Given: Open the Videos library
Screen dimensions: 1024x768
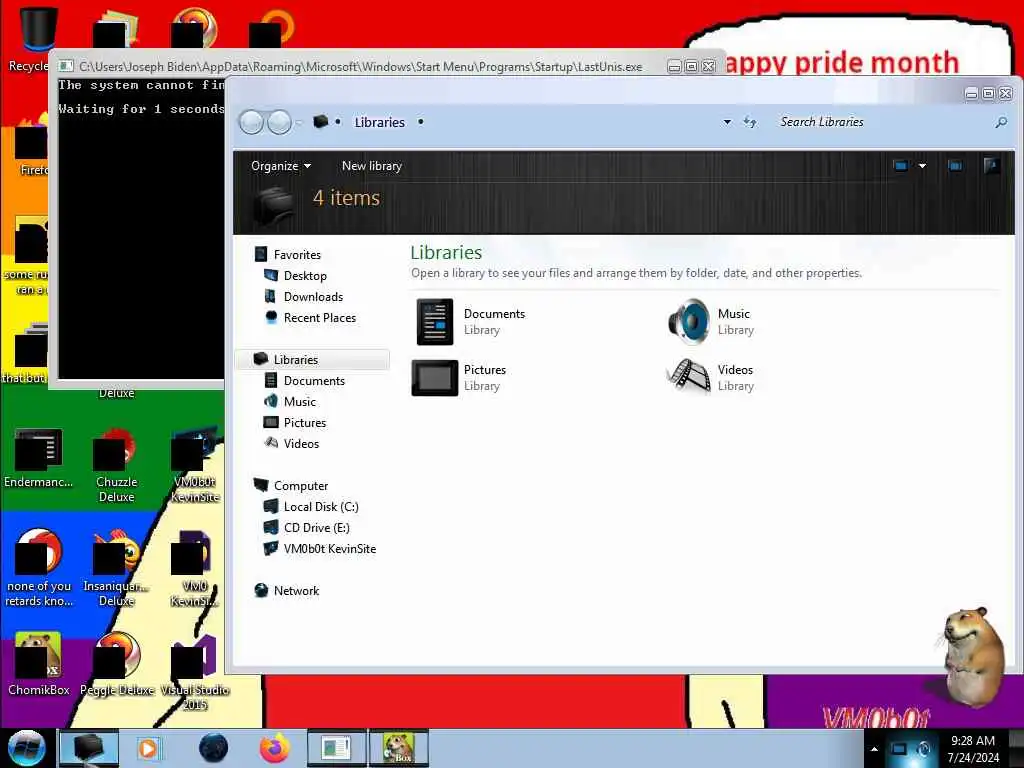Looking at the screenshot, I should [x=711, y=377].
